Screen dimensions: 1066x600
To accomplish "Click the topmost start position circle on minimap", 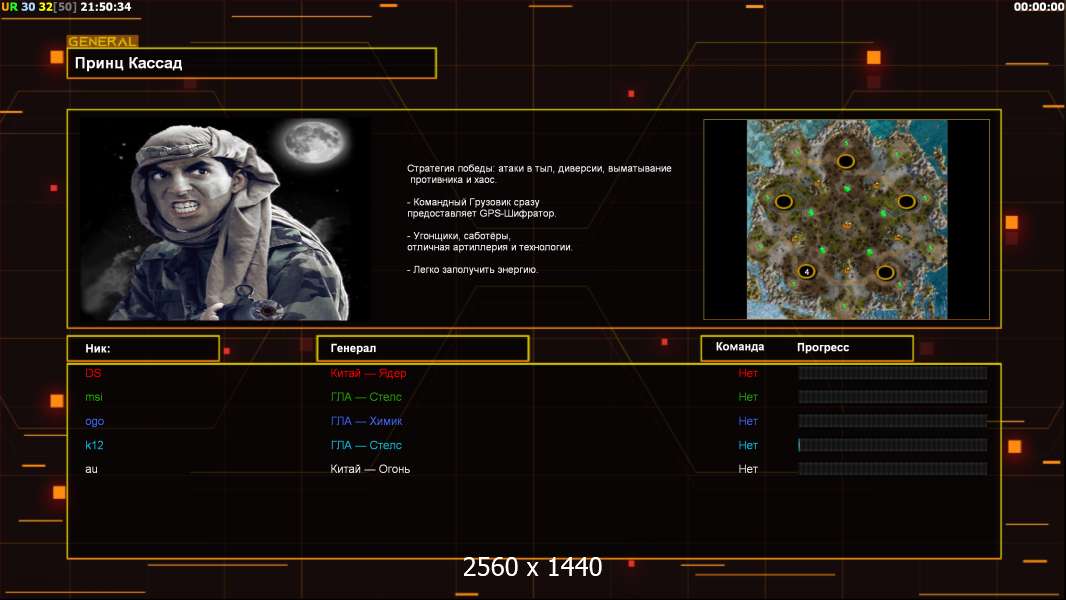I will 845,161.
